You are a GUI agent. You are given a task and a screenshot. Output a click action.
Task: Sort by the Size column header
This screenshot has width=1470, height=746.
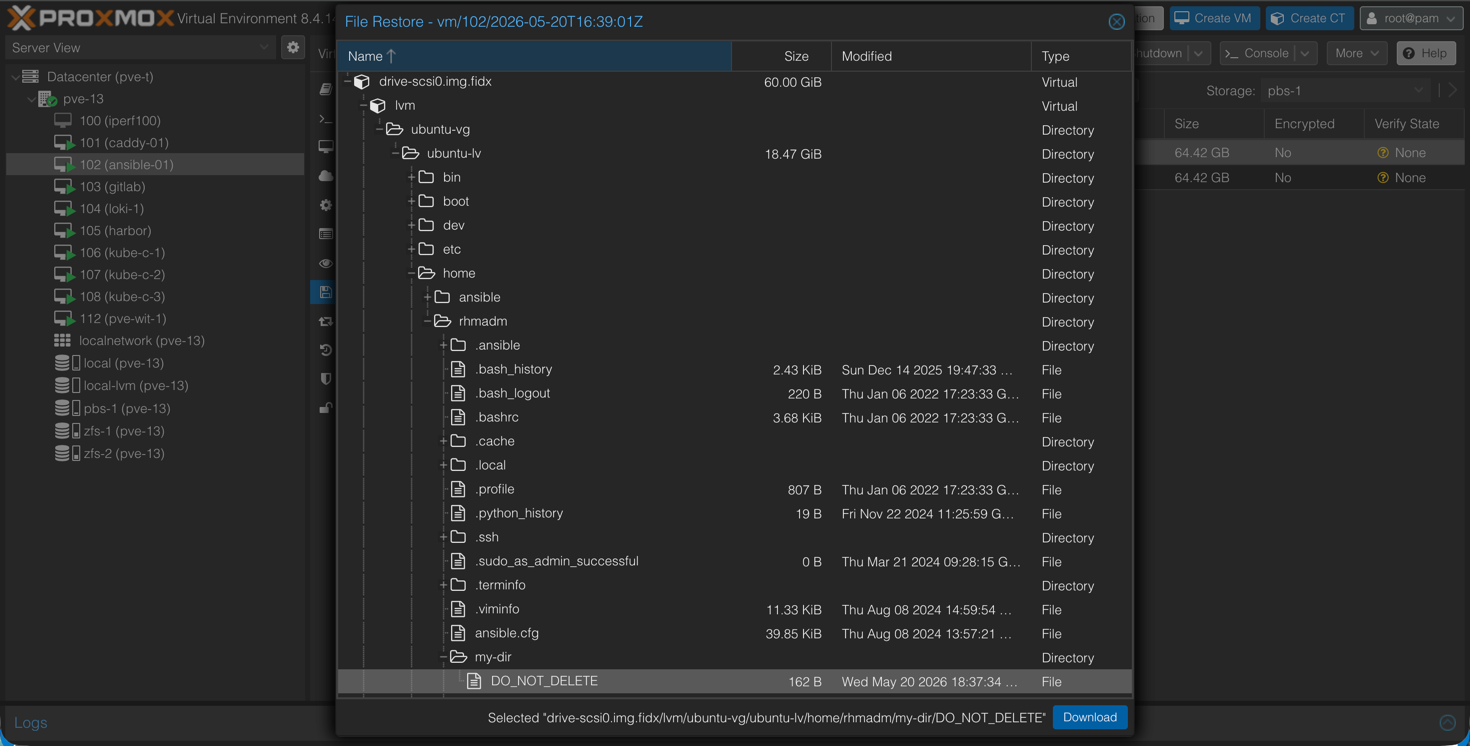[x=782, y=56]
